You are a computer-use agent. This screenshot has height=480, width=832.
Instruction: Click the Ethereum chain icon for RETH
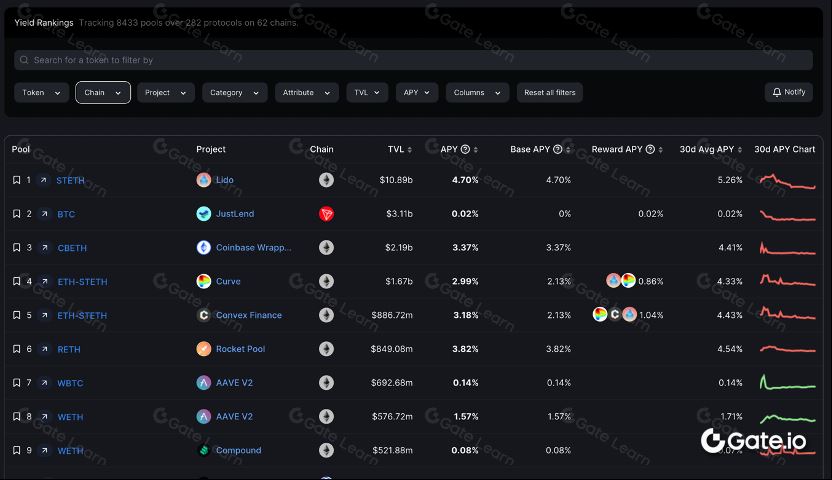pyautogui.click(x=326, y=348)
